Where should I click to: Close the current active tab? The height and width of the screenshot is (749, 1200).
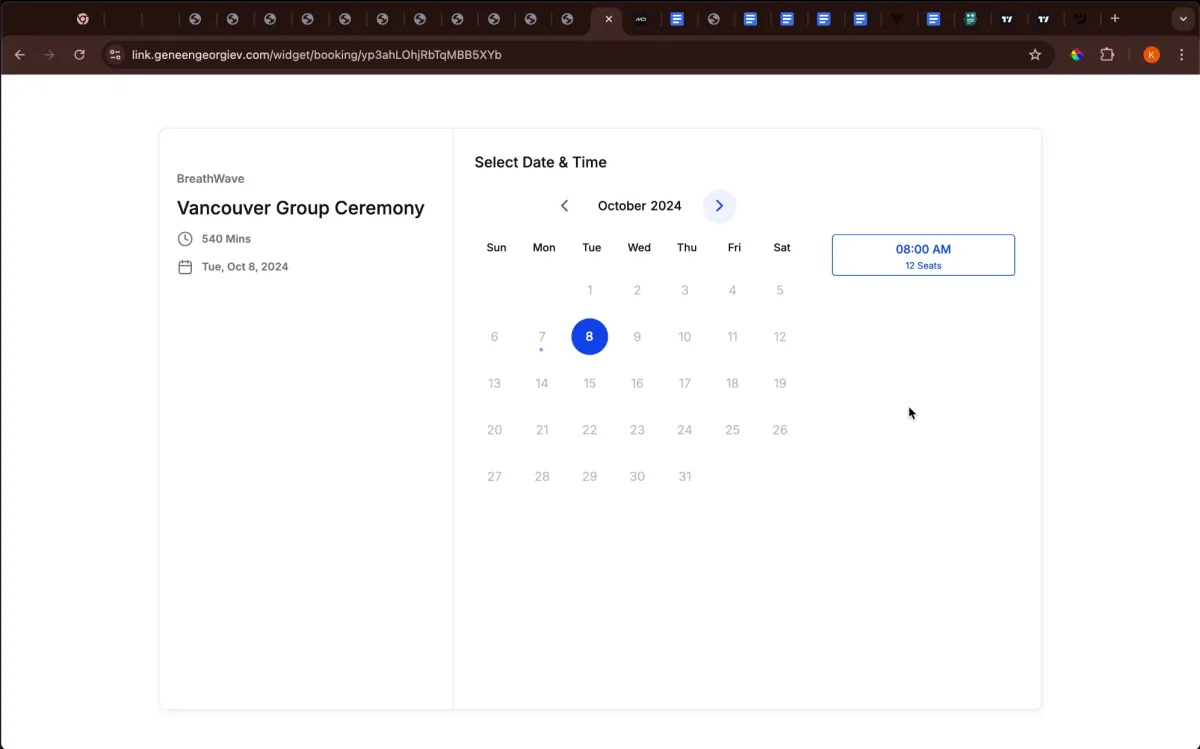[x=608, y=19]
